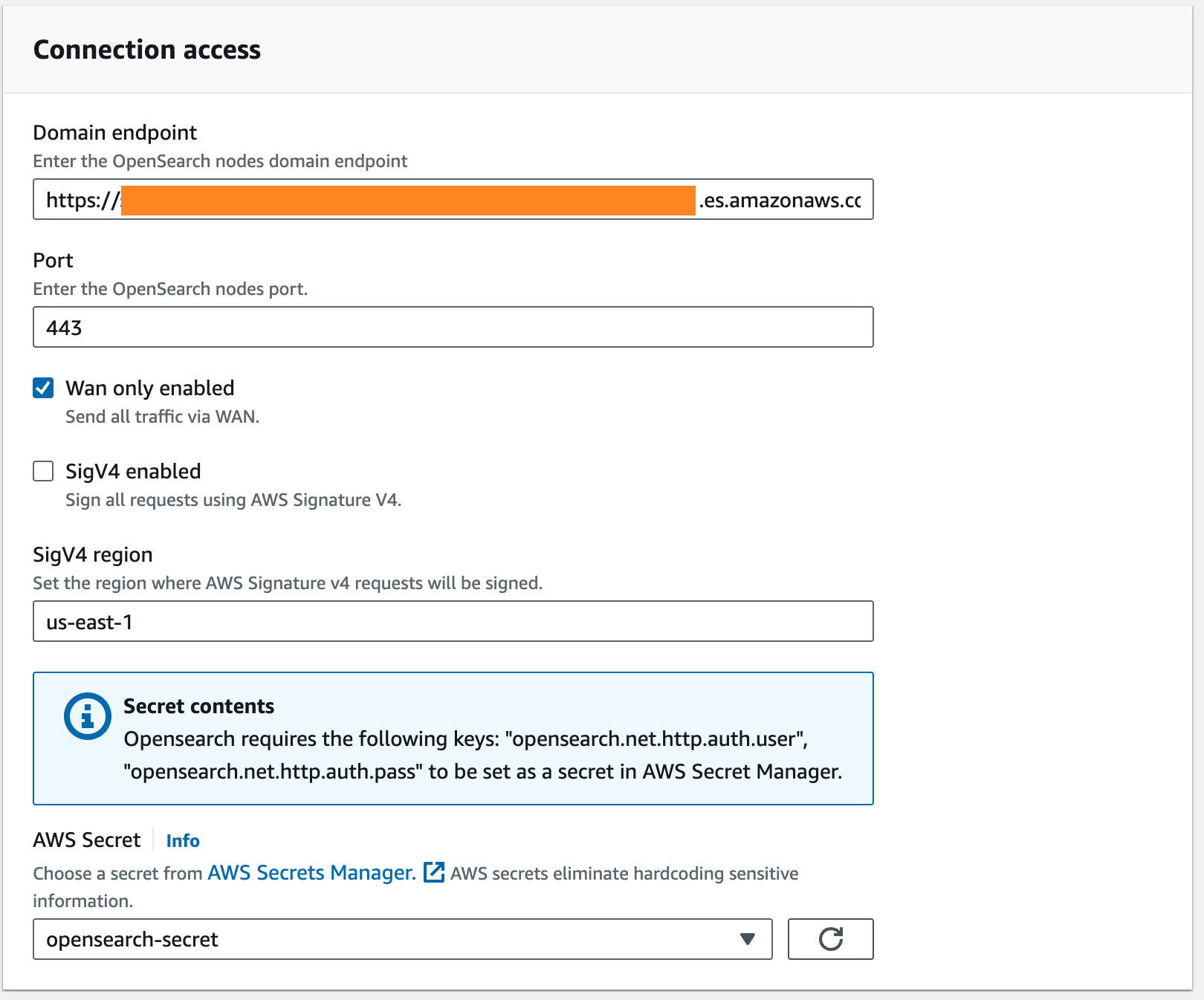The height and width of the screenshot is (1000, 1204).
Task: Click the checkmark in Wan only enabled box
Action: point(43,388)
